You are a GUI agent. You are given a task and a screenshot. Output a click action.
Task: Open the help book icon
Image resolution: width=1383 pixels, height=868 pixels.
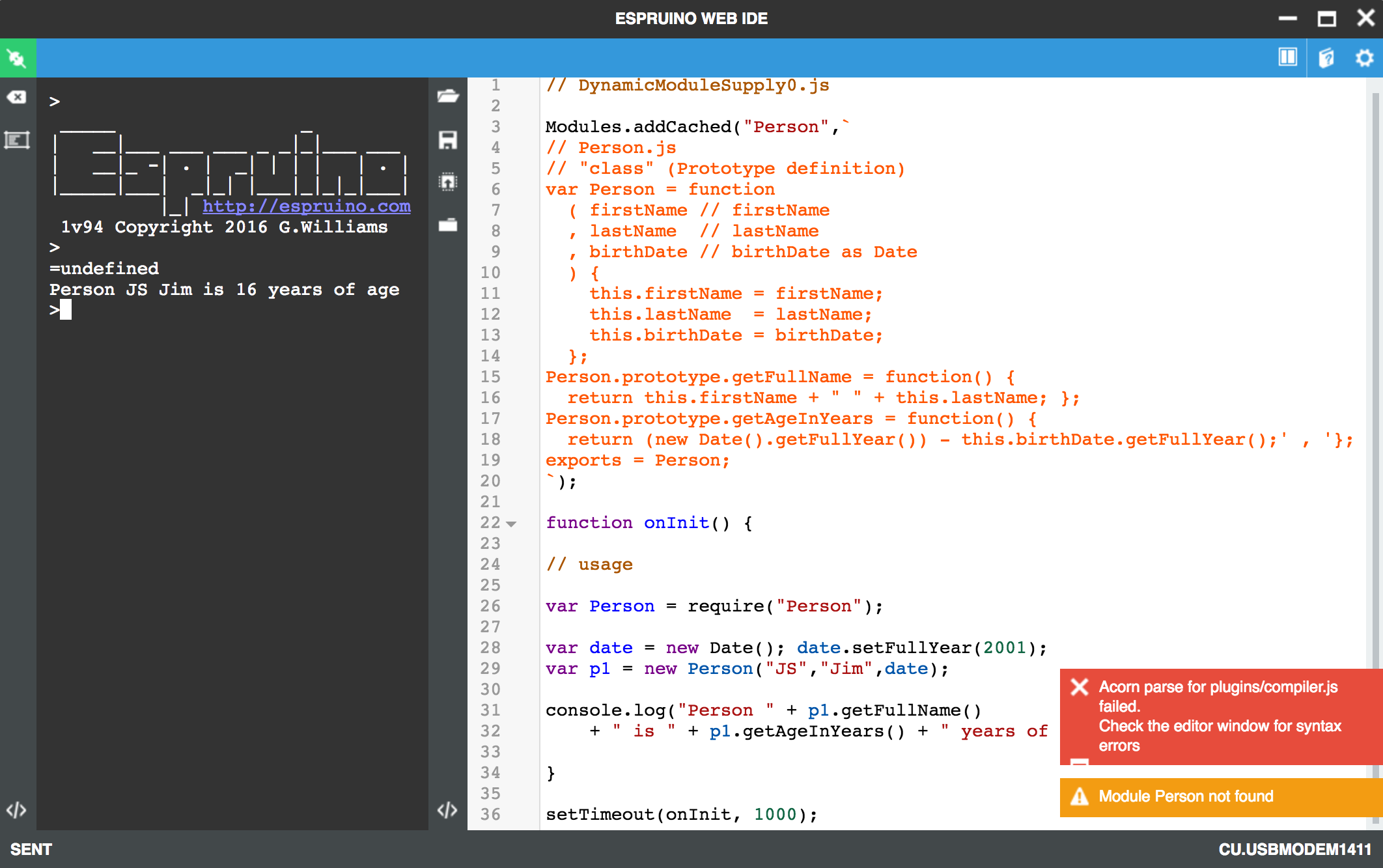tap(1326, 58)
